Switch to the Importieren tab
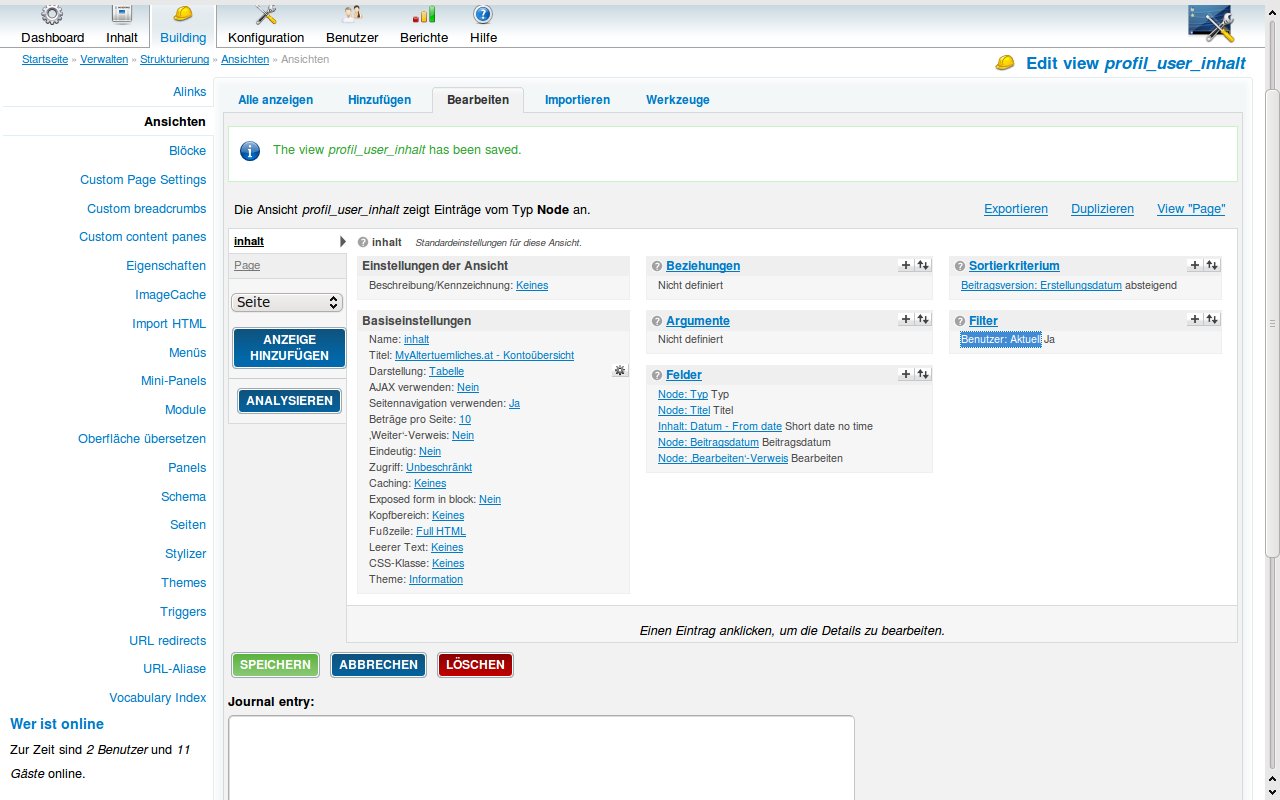Screen dimensions: 1280x800 [x=577, y=100]
